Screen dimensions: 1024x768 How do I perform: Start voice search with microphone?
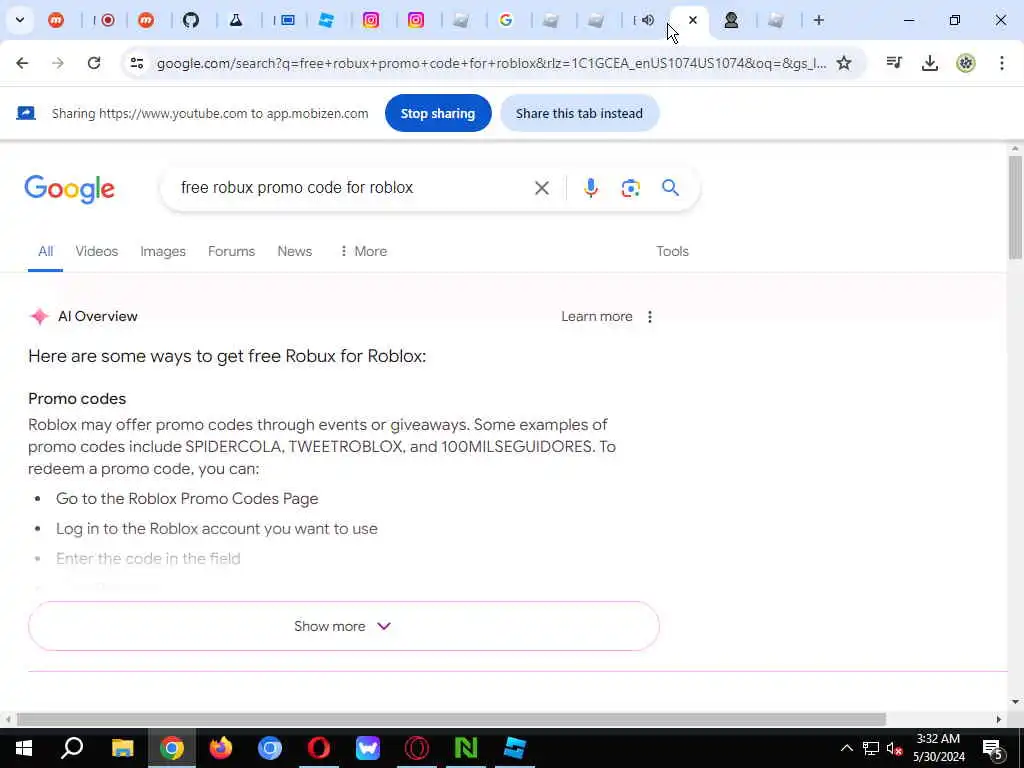tap(590, 188)
